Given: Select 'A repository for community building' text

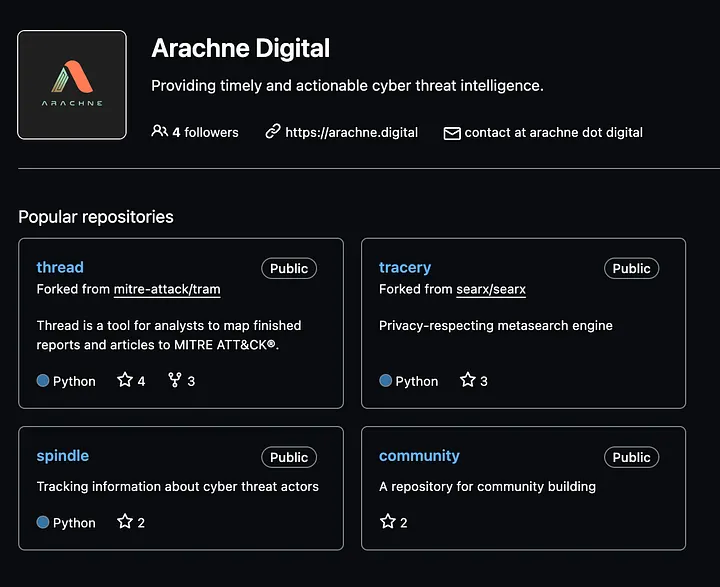Looking at the screenshot, I should pyautogui.click(x=487, y=486).
